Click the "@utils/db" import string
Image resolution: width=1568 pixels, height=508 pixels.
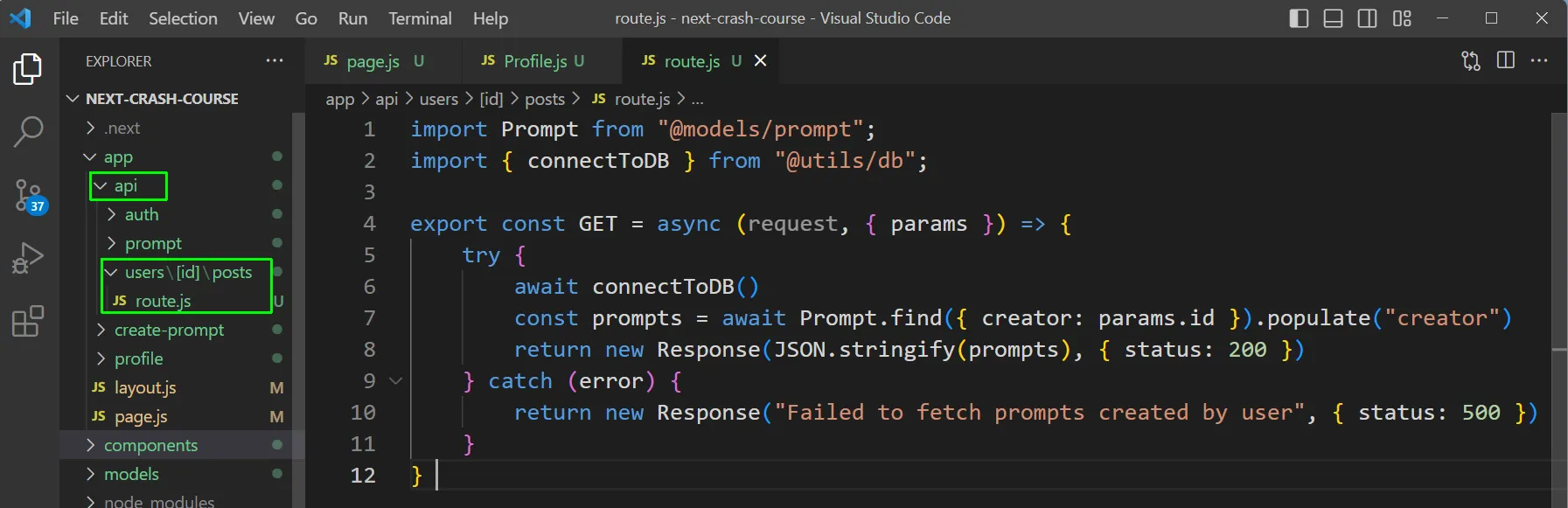point(845,161)
